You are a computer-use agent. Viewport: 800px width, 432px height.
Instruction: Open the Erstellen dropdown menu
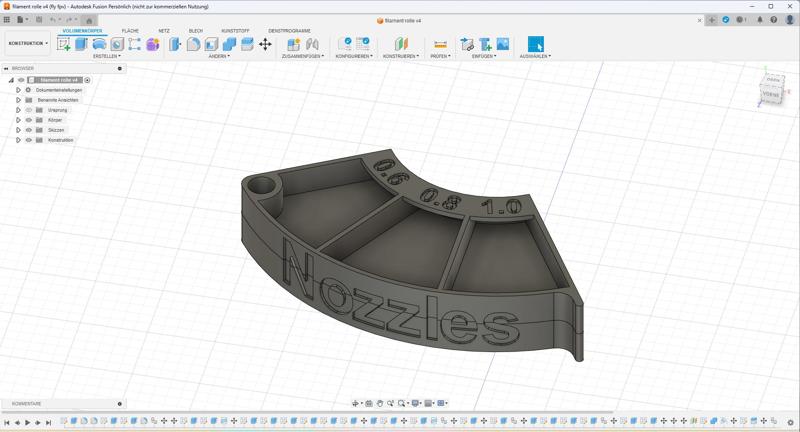[107, 56]
